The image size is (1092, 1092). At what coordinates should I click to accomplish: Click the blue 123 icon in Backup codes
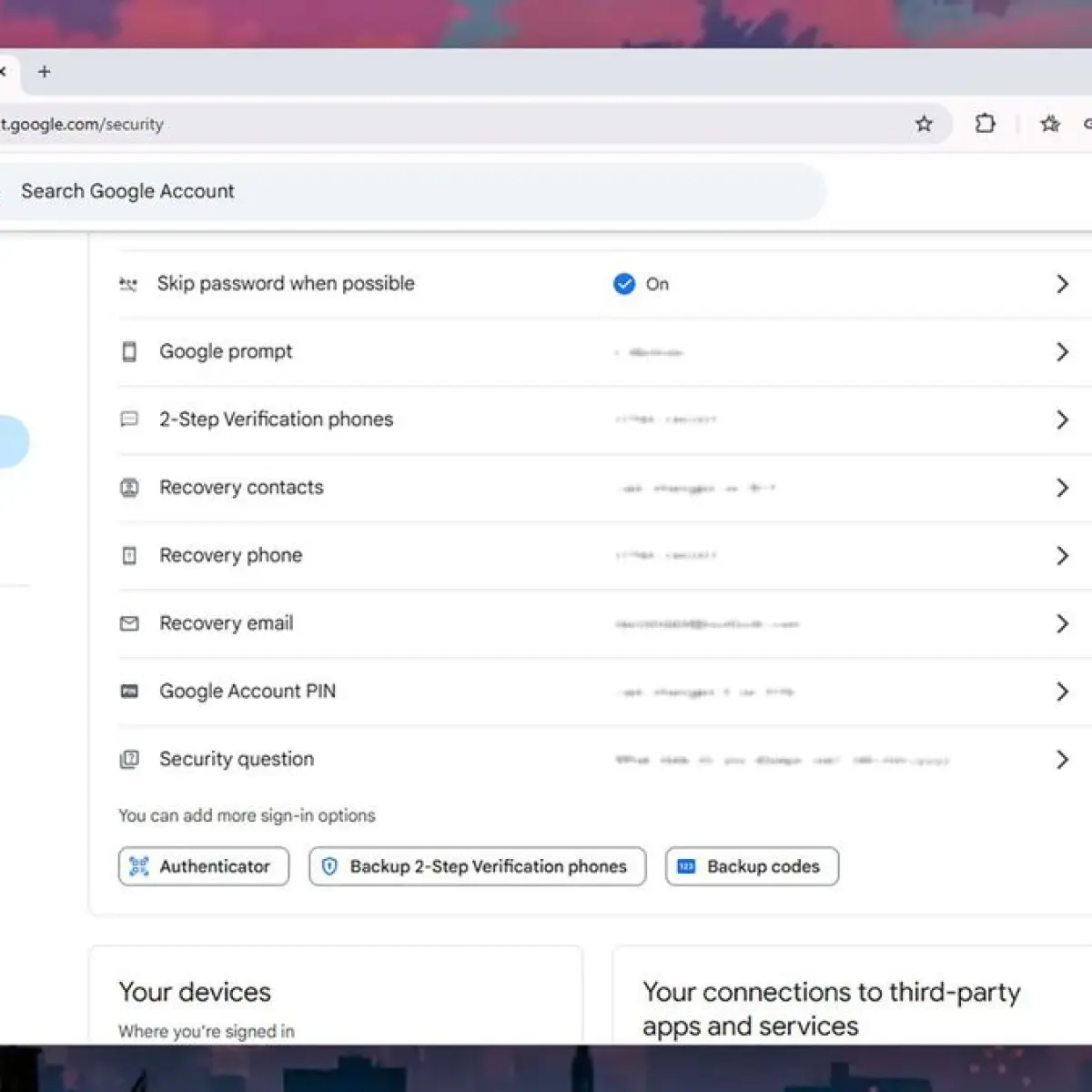pos(686,866)
